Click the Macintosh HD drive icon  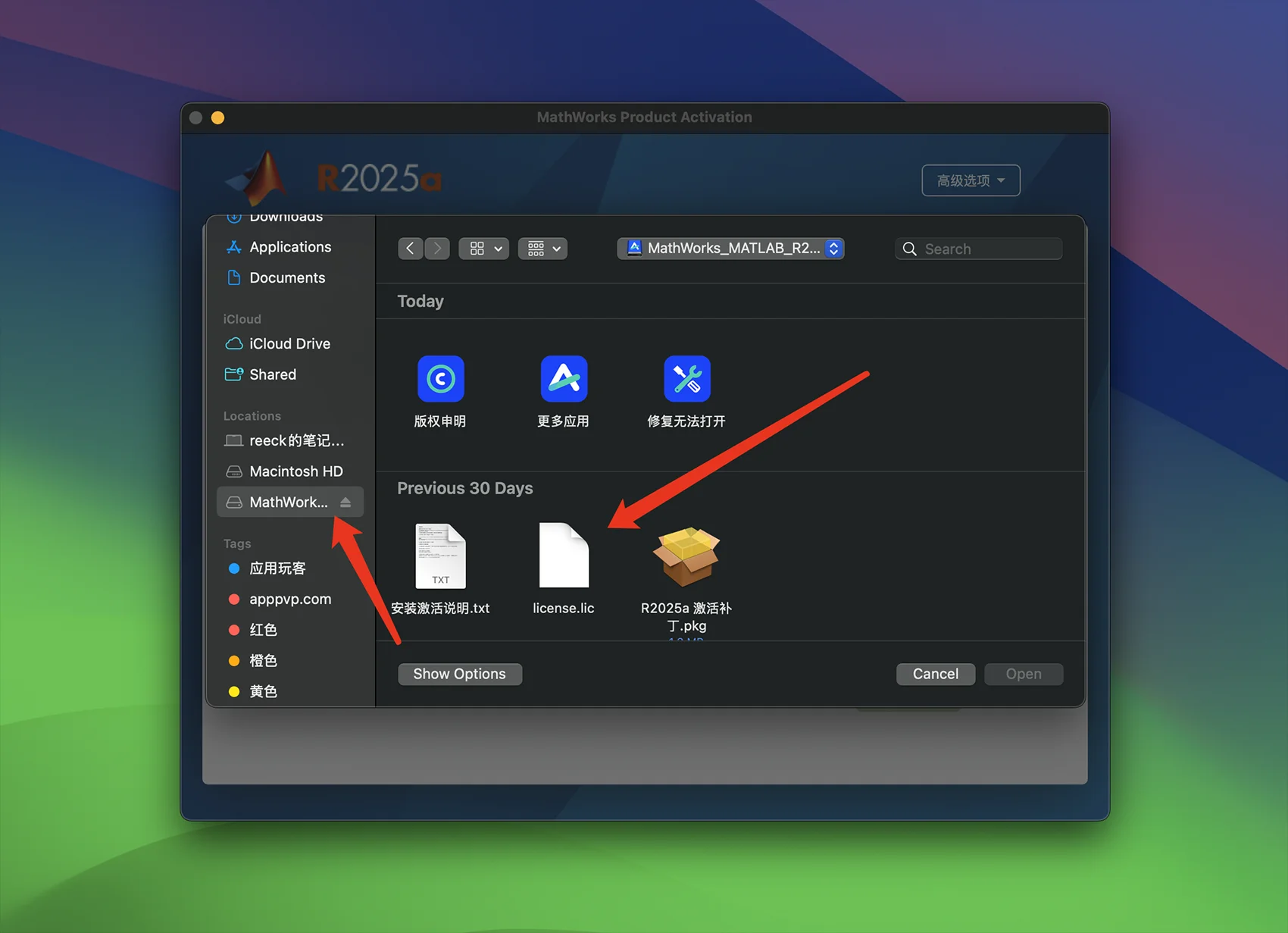pos(234,471)
